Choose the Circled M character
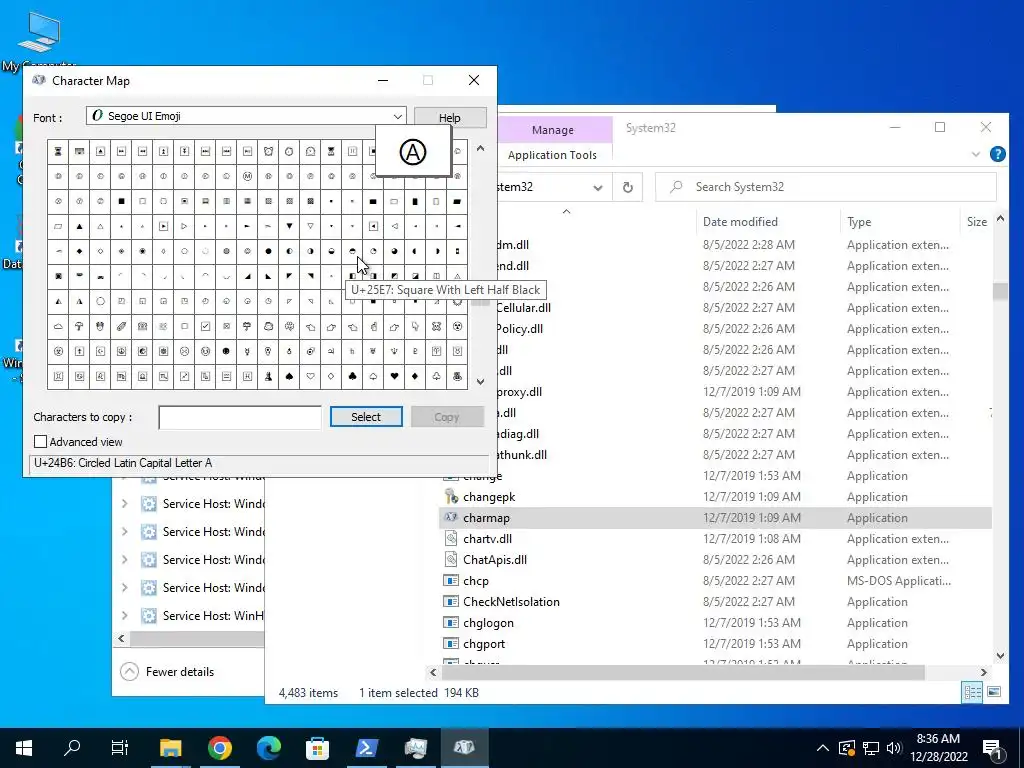Image resolution: width=1024 pixels, height=768 pixels. pos(248,176)
